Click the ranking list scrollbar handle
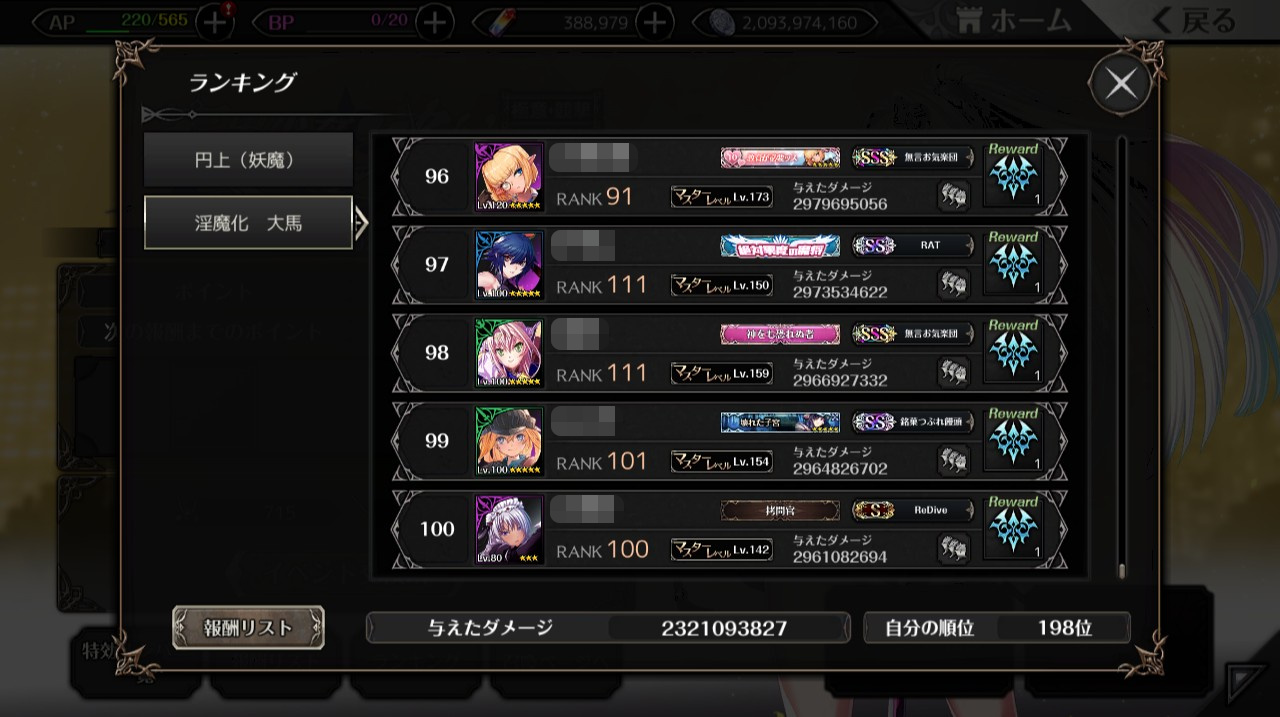The height and width of the screenshot is (717, 1280). point(1122,571)
